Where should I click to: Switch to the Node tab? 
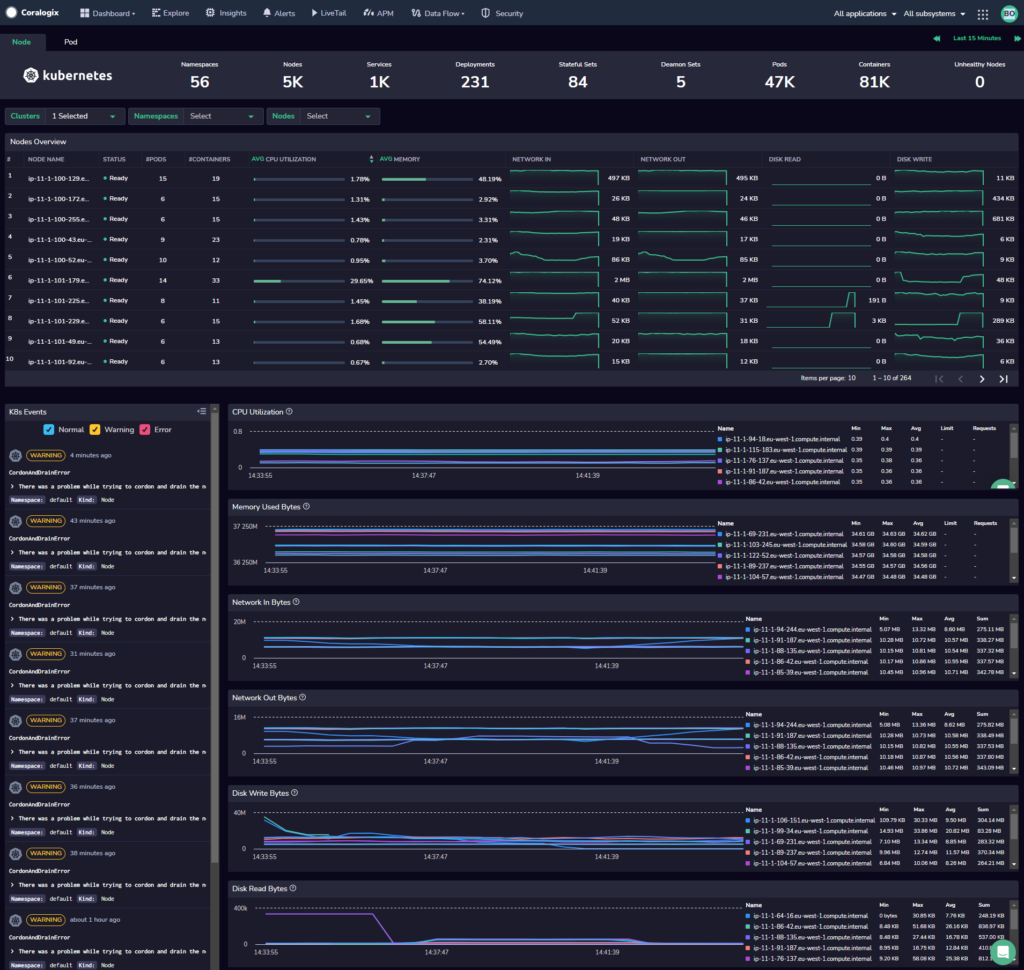[x=22, y=42]
